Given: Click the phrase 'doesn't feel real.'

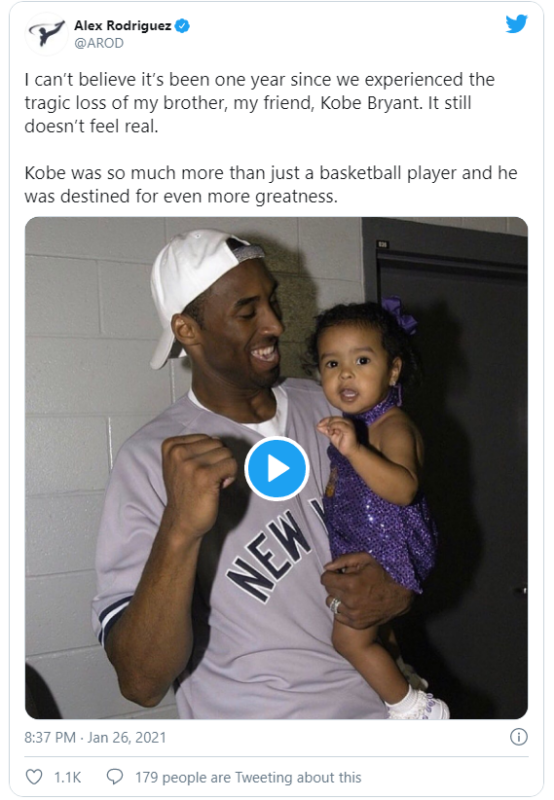Looking at the screenshot, I should point(91,126).
